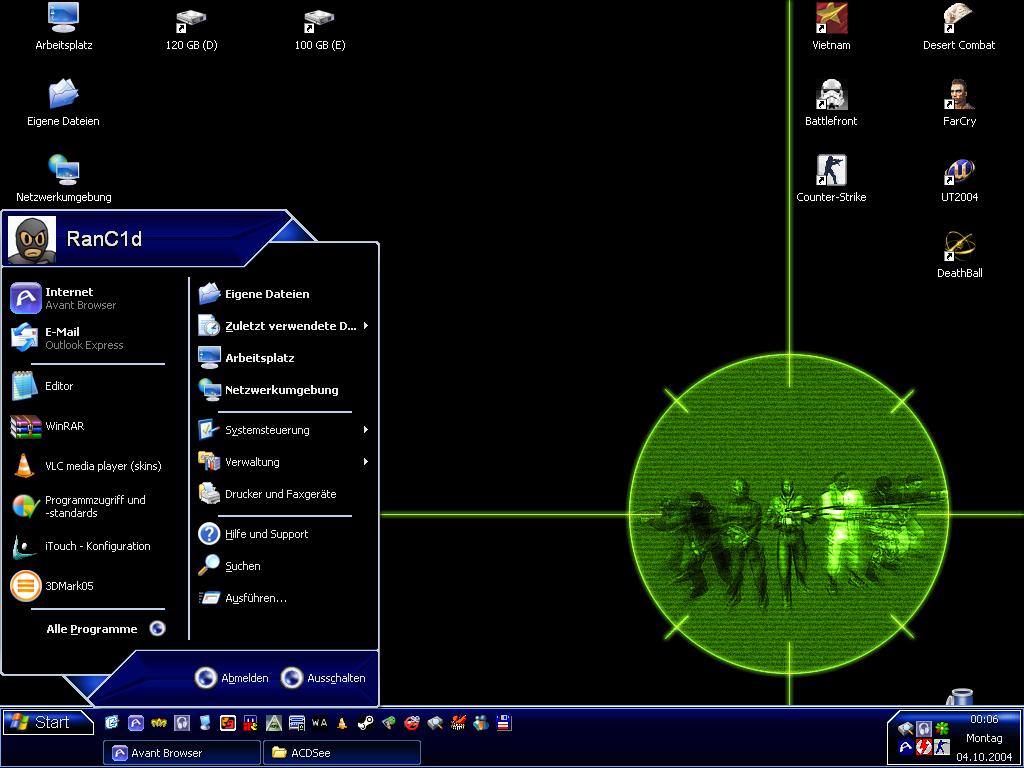This screenshot has height=768, width=1024.
Task: Expand the Verwaltung submenu arrow
Action: click(366, 462)
